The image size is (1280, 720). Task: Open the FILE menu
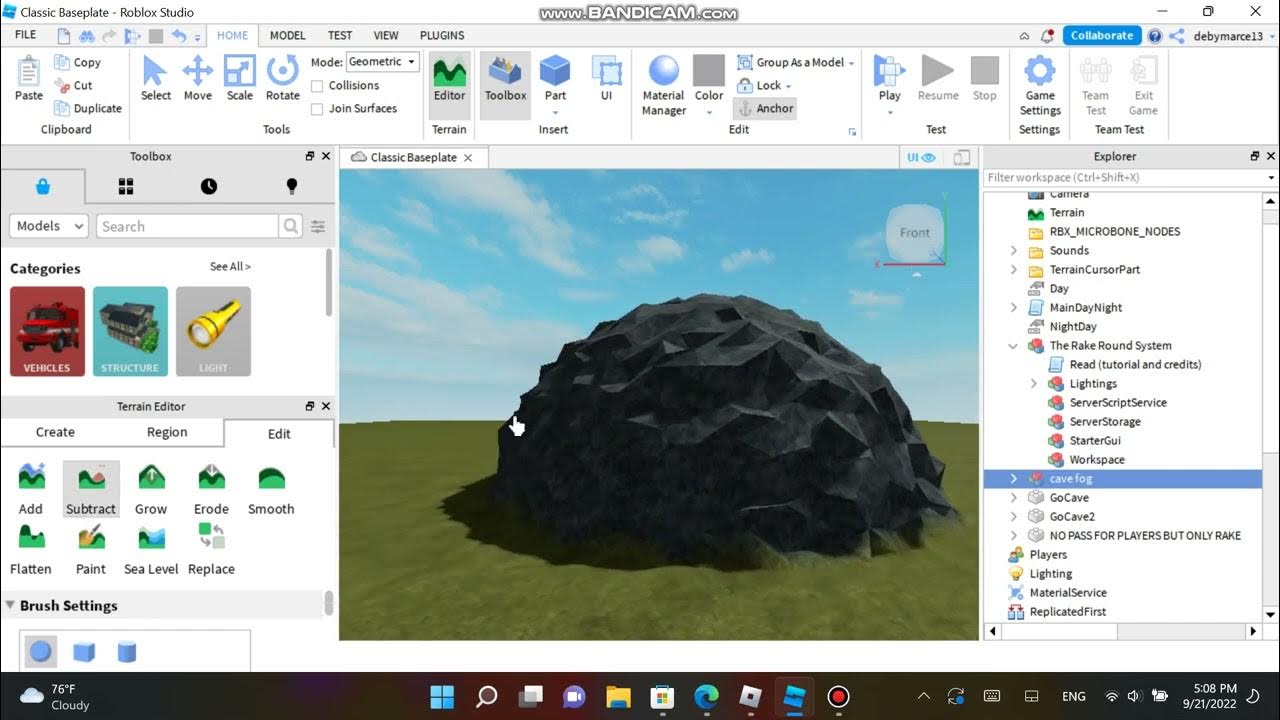[x=26, y=35]
